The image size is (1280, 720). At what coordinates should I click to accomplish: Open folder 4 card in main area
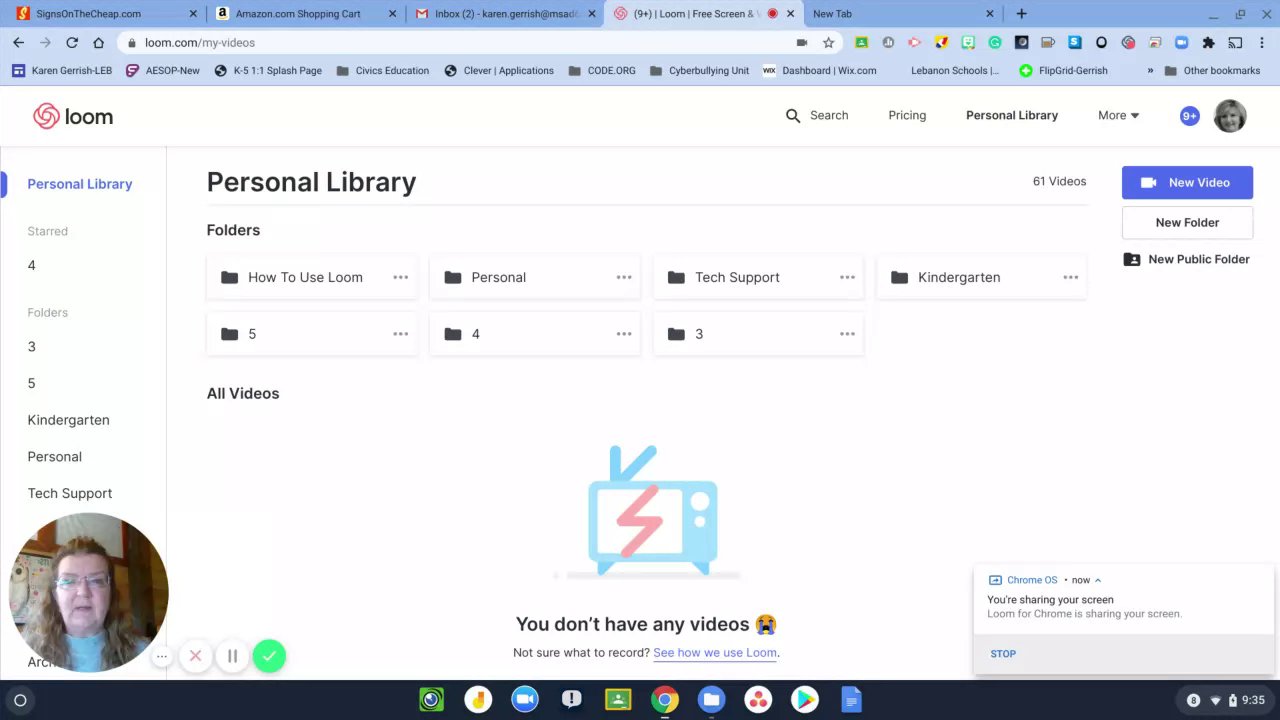(535, 334)
